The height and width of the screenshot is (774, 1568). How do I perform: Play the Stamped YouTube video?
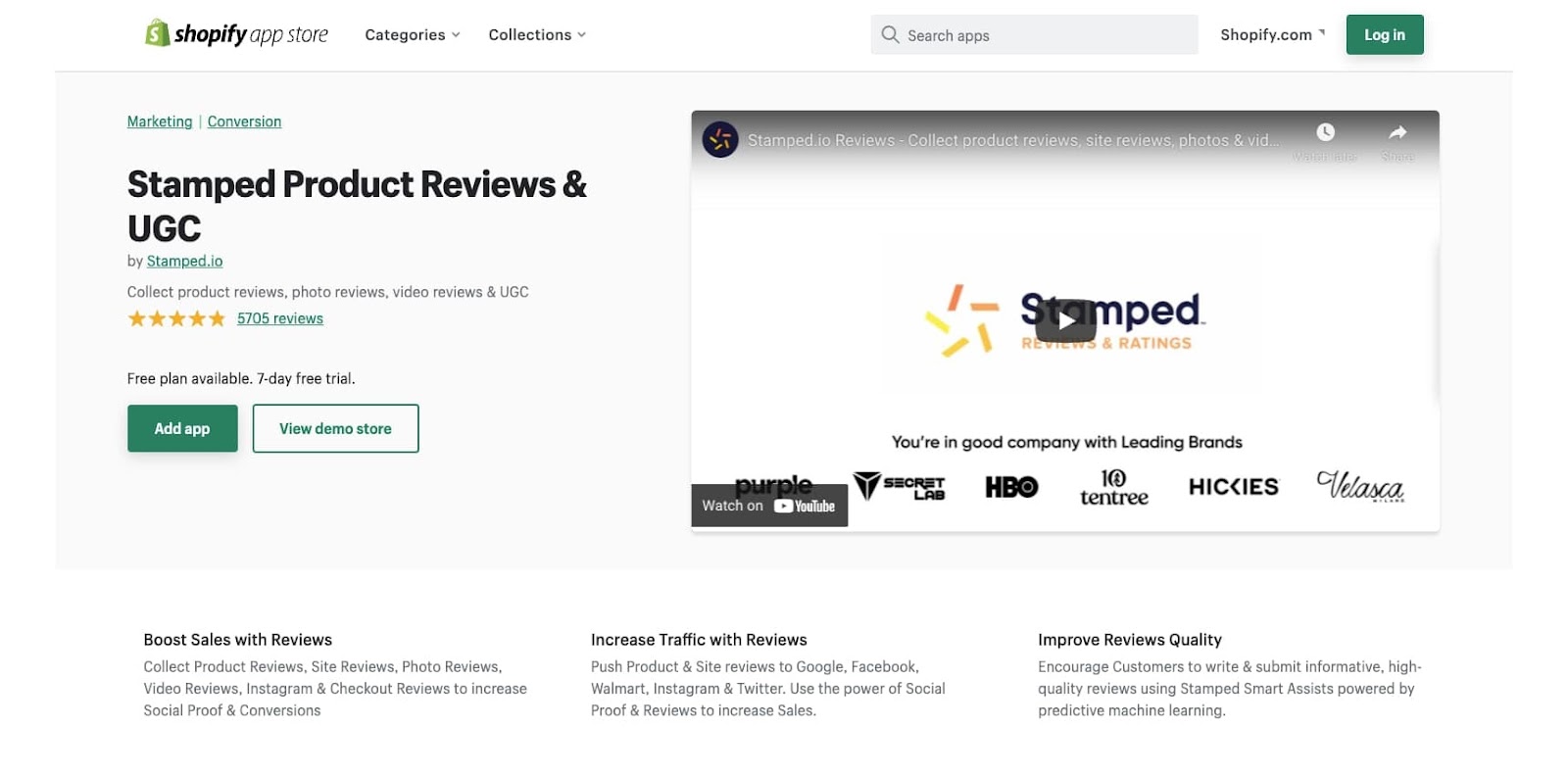click(x=1065, y=320)
